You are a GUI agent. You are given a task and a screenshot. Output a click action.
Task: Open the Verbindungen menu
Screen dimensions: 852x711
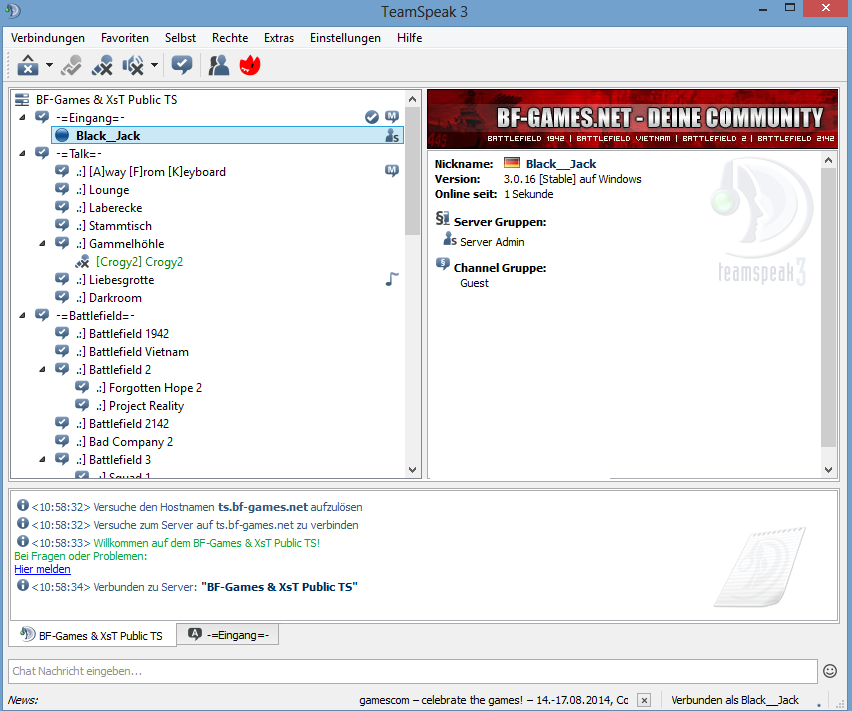pos(48,37)
